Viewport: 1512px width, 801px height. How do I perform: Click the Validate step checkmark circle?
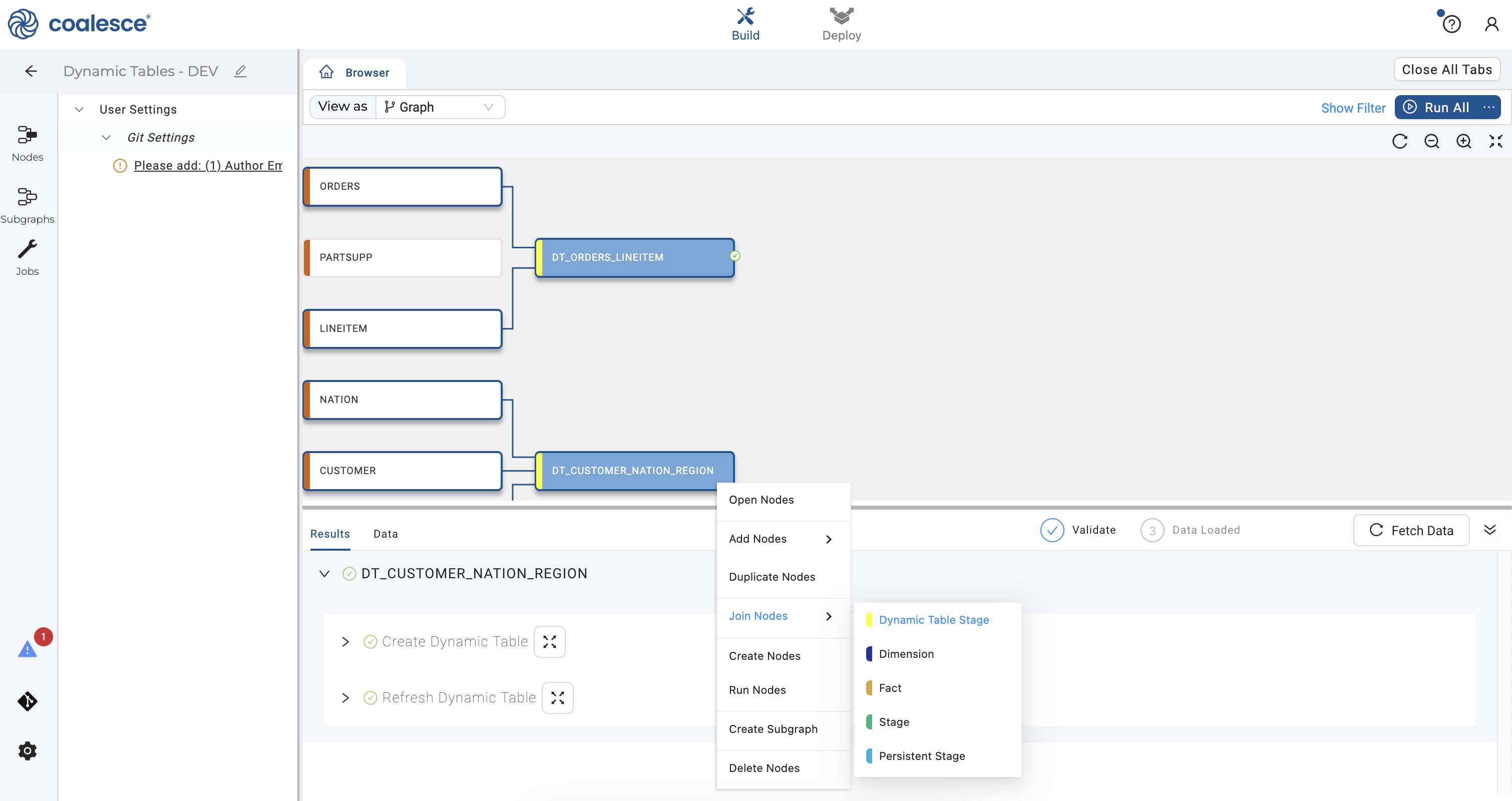[1052, 530]
